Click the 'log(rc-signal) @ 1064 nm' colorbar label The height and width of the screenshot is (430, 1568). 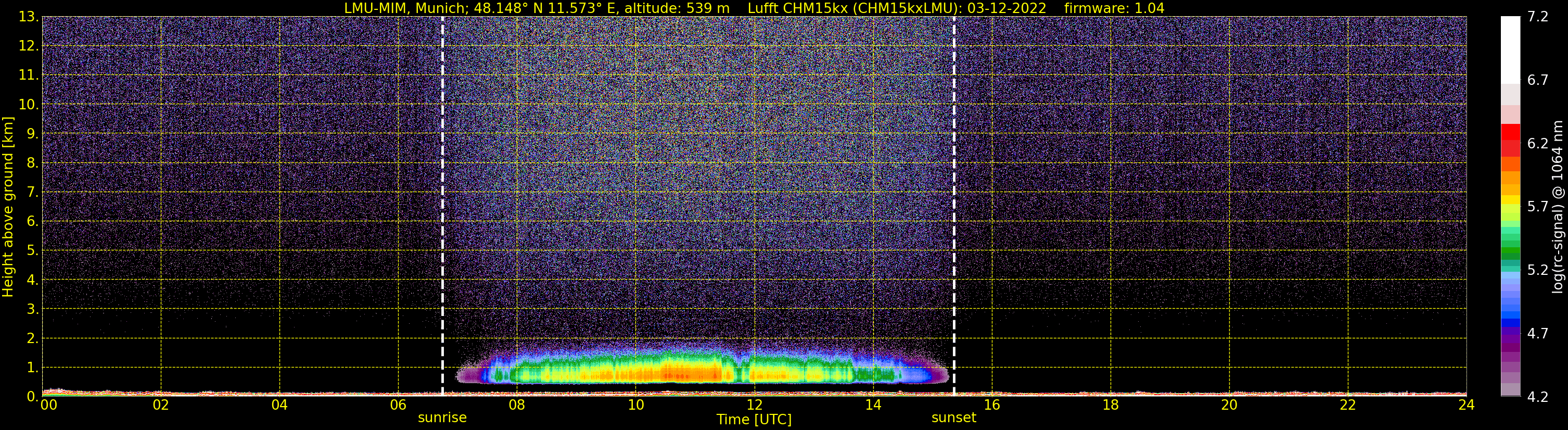[x=1557, y=207]
